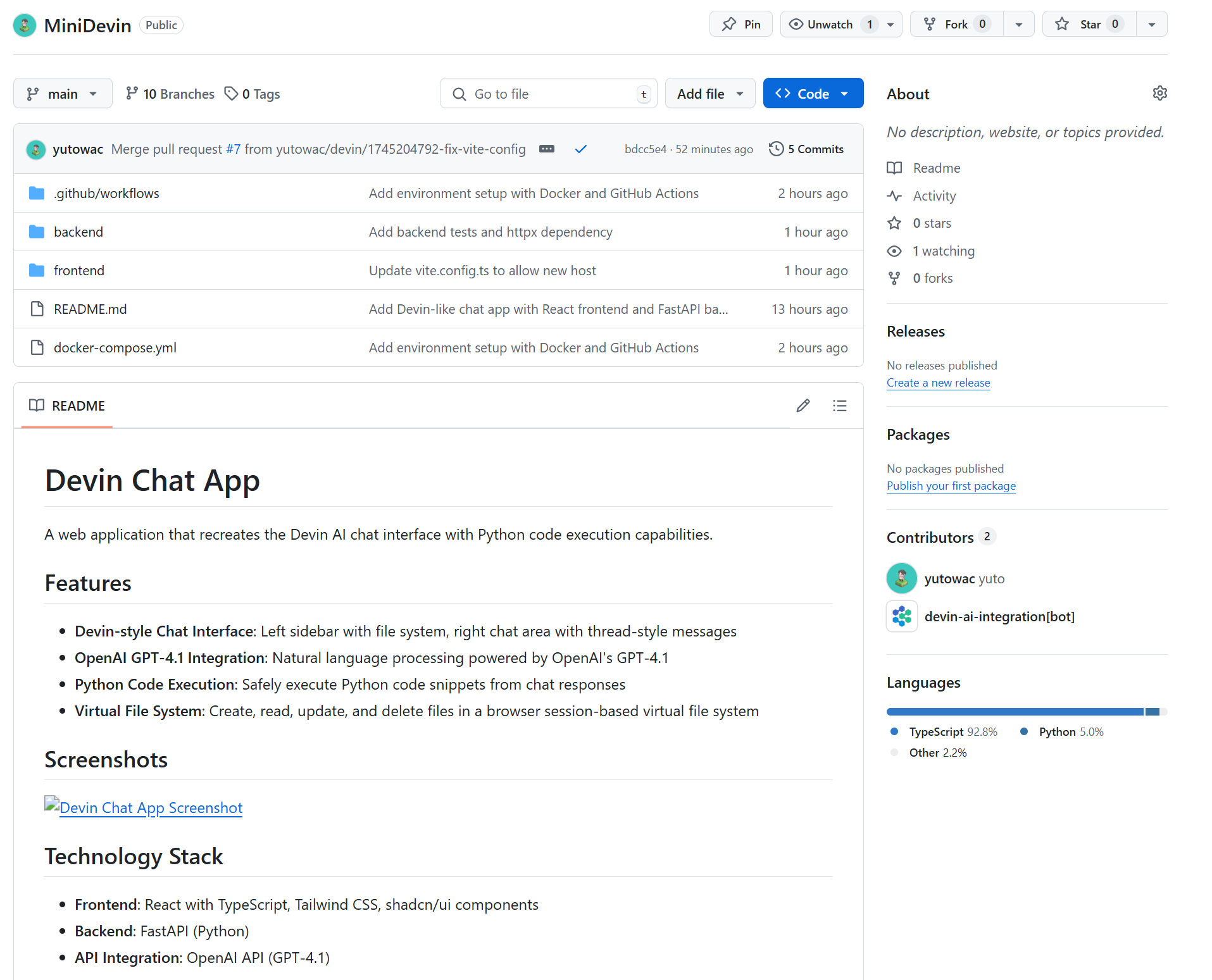The height and width of the screenshot is (980, 1212).
Task: Click the Python segment of the language bar
Action: click(1152, 712)
